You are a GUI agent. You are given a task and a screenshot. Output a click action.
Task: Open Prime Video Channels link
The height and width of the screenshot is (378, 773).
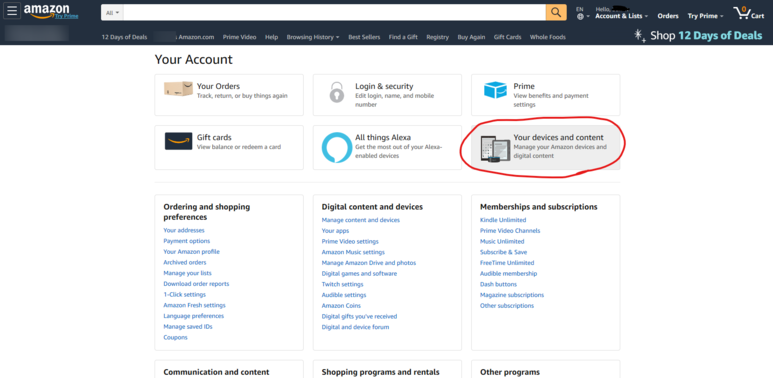[x=510, y=231]
